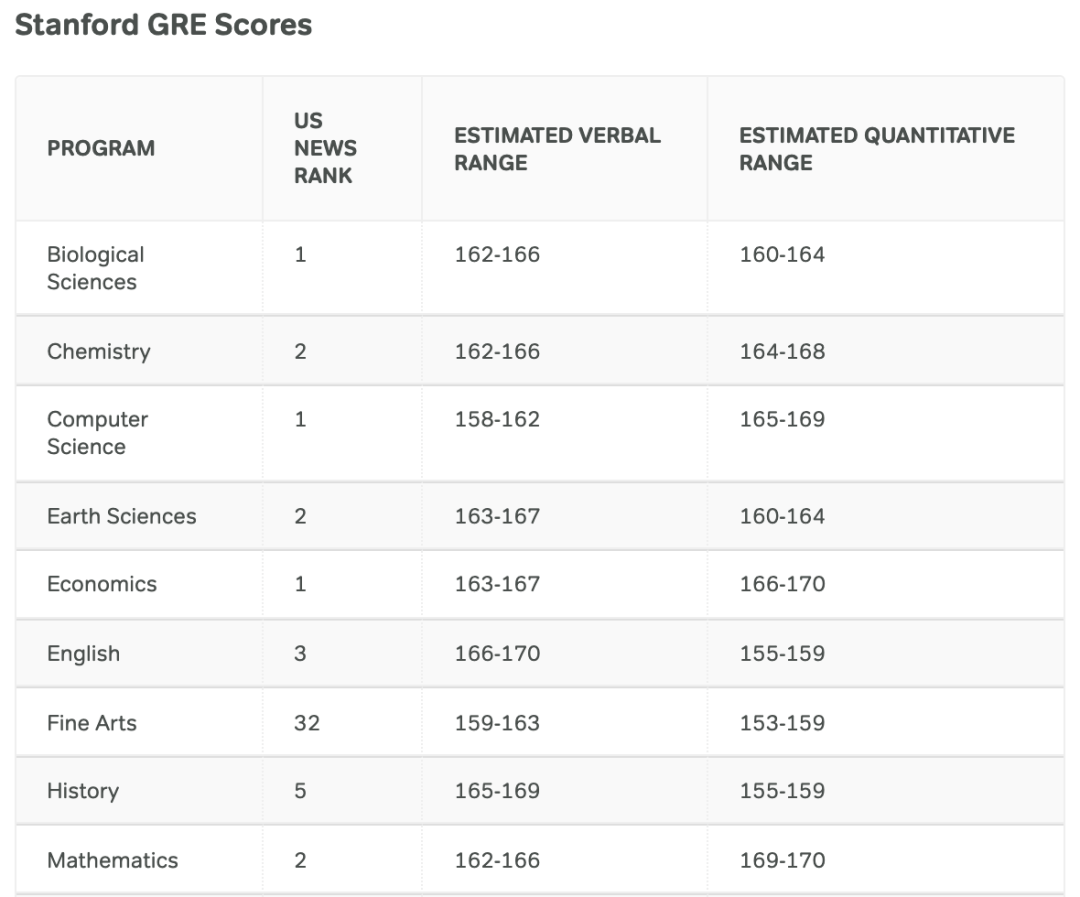Screen dimensions: 1080x897
Task: Select the US NEWS RANK column header
Action: click(325, 148)
